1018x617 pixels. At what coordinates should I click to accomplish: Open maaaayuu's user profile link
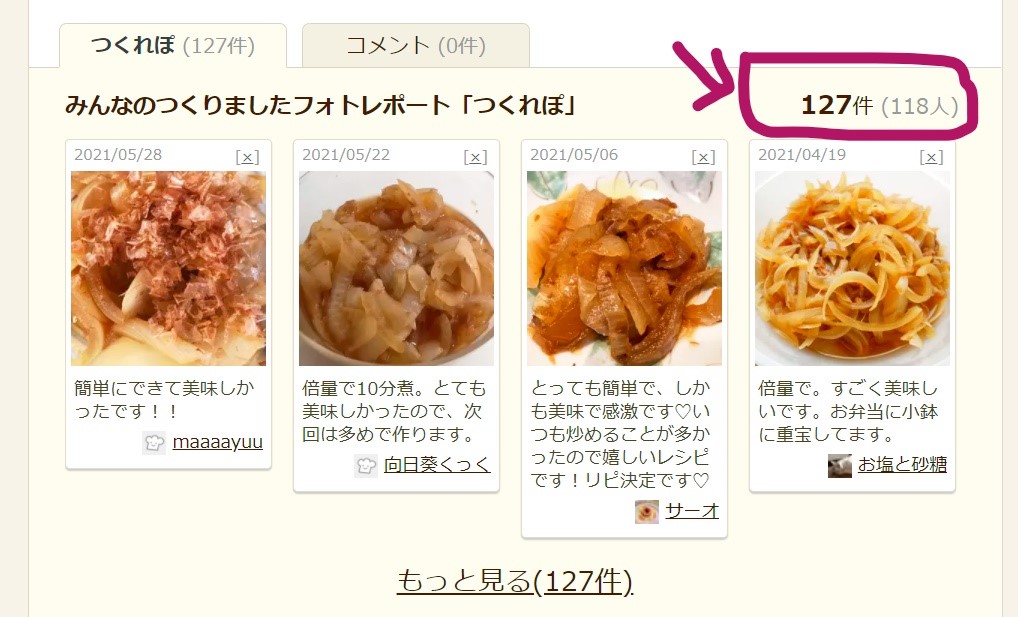pos(217,442)
